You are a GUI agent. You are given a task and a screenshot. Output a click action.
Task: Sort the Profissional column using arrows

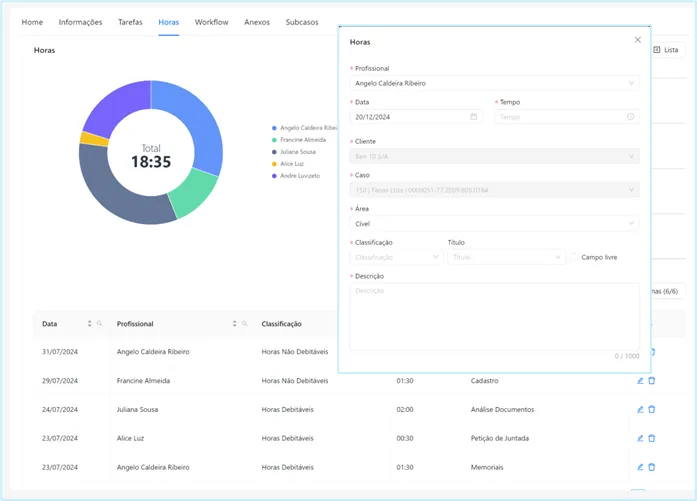(235, 324)
